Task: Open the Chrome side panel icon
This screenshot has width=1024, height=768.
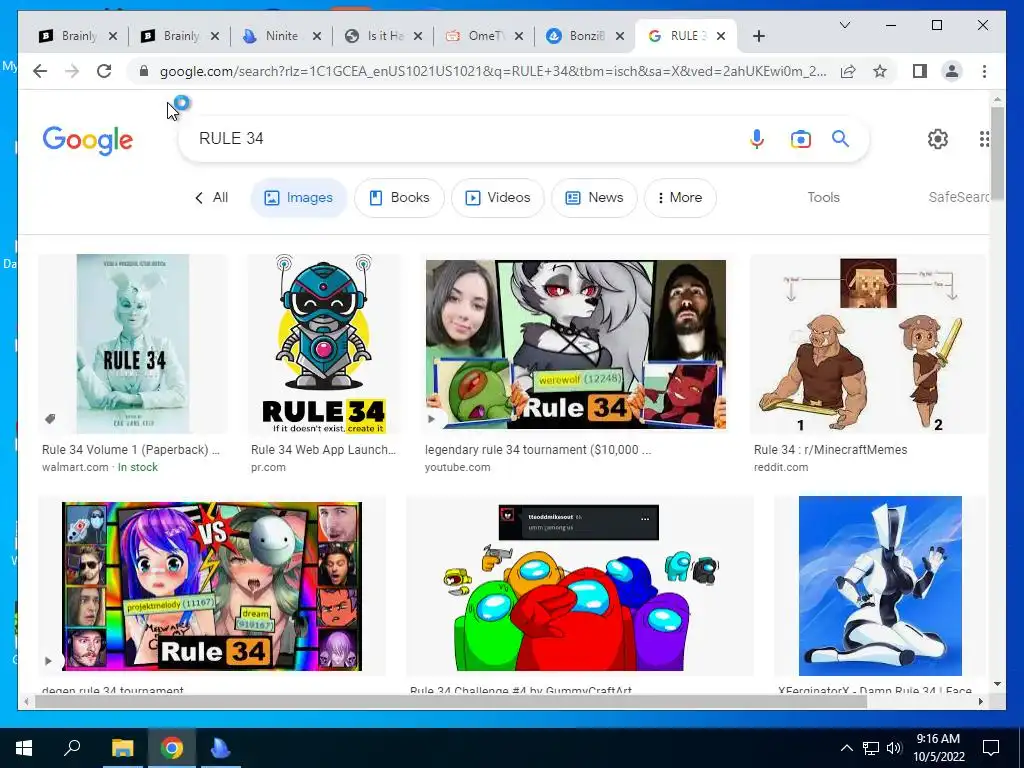Action: point(920,71)
